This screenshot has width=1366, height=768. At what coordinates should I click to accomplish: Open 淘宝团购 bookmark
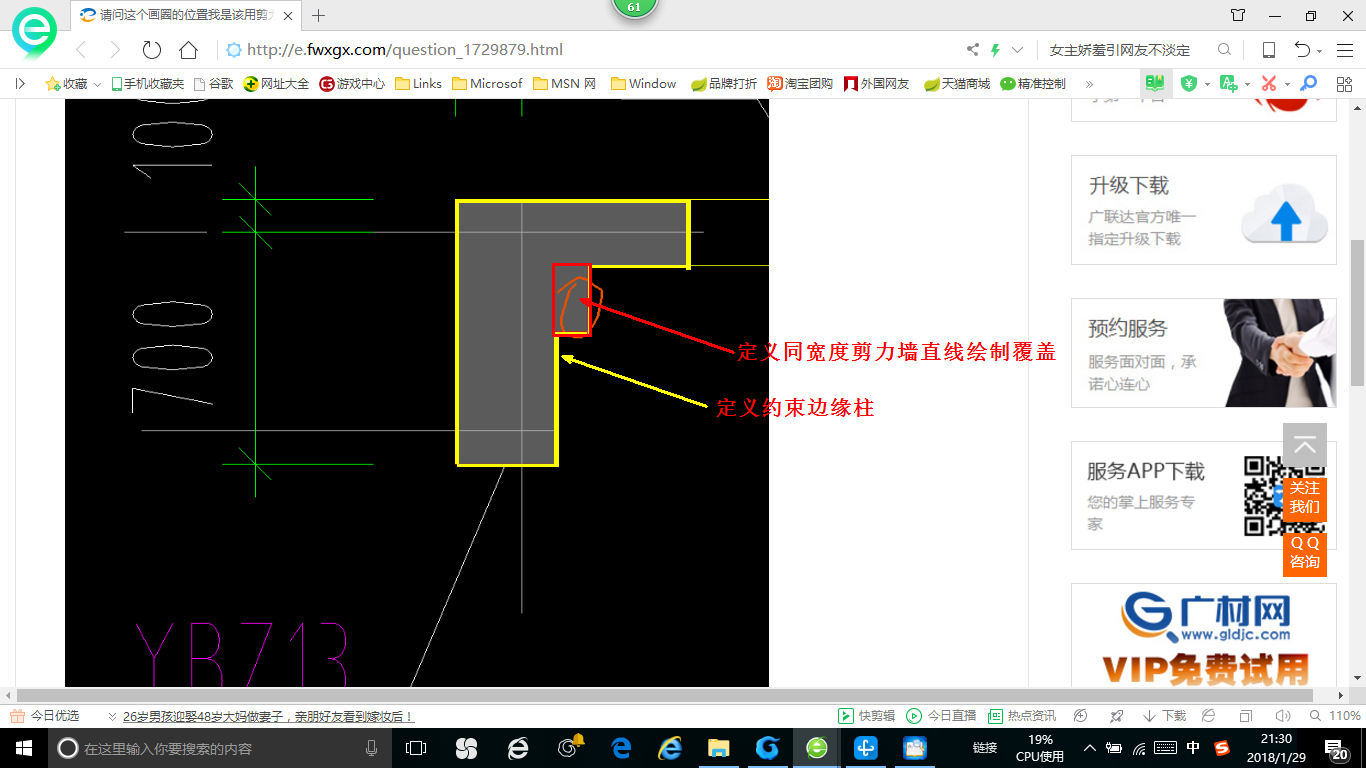800,84
